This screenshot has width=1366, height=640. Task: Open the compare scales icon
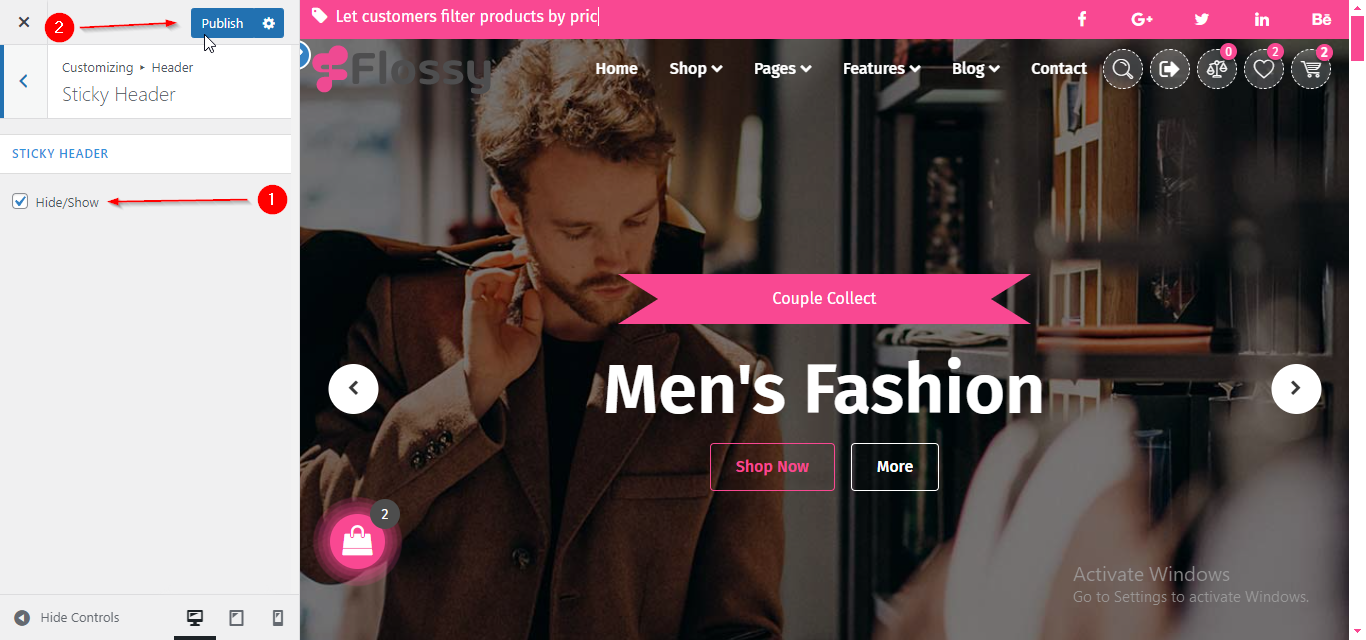click(1217, 69)
